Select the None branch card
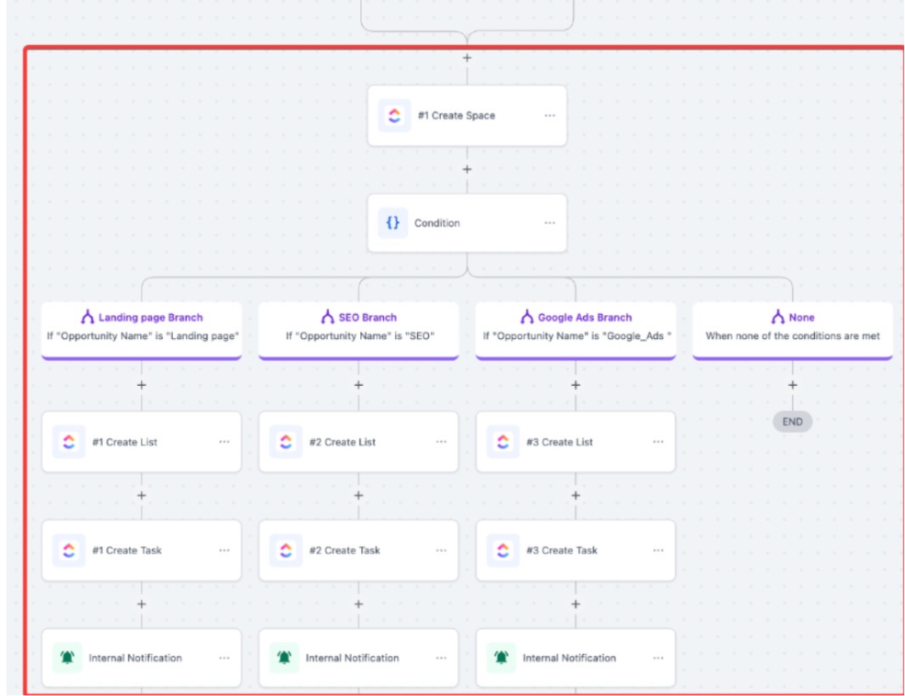This screenshot has width=905, height=696. (792, 328)
